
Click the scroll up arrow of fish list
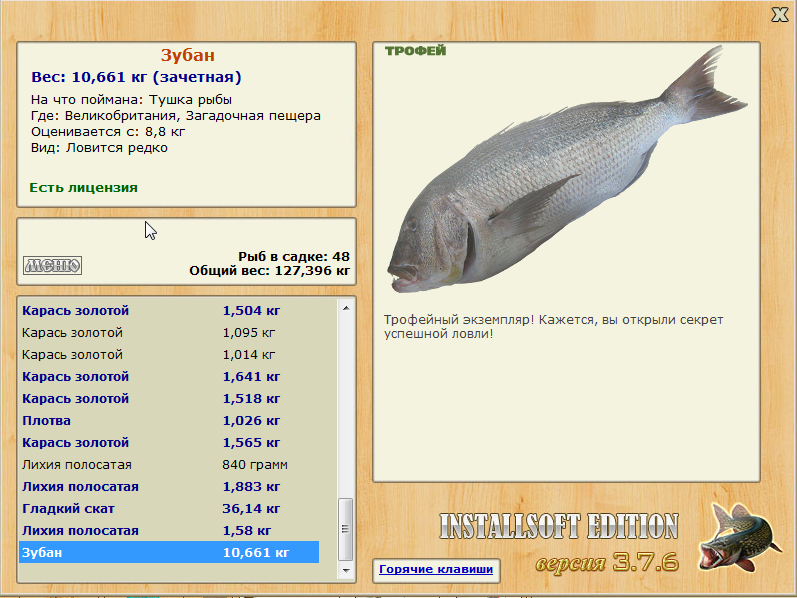pos(346,308)
